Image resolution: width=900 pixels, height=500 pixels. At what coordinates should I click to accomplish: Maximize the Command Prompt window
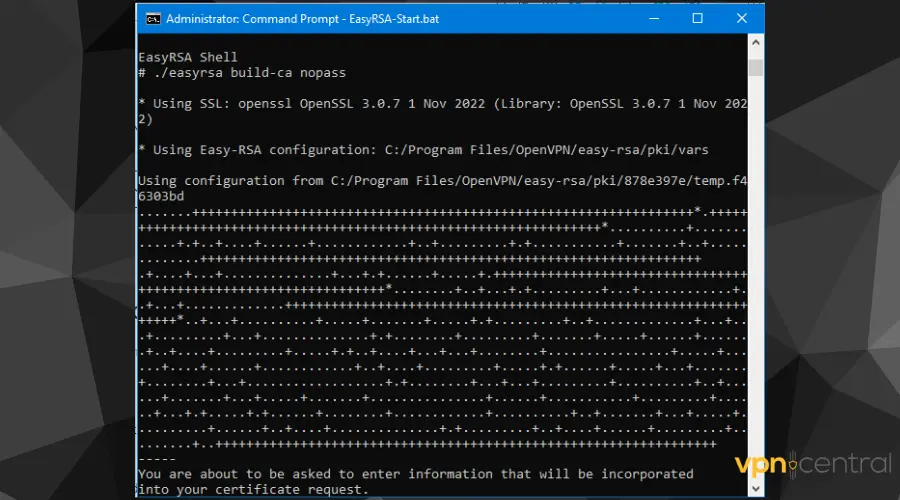click(697, 18)
